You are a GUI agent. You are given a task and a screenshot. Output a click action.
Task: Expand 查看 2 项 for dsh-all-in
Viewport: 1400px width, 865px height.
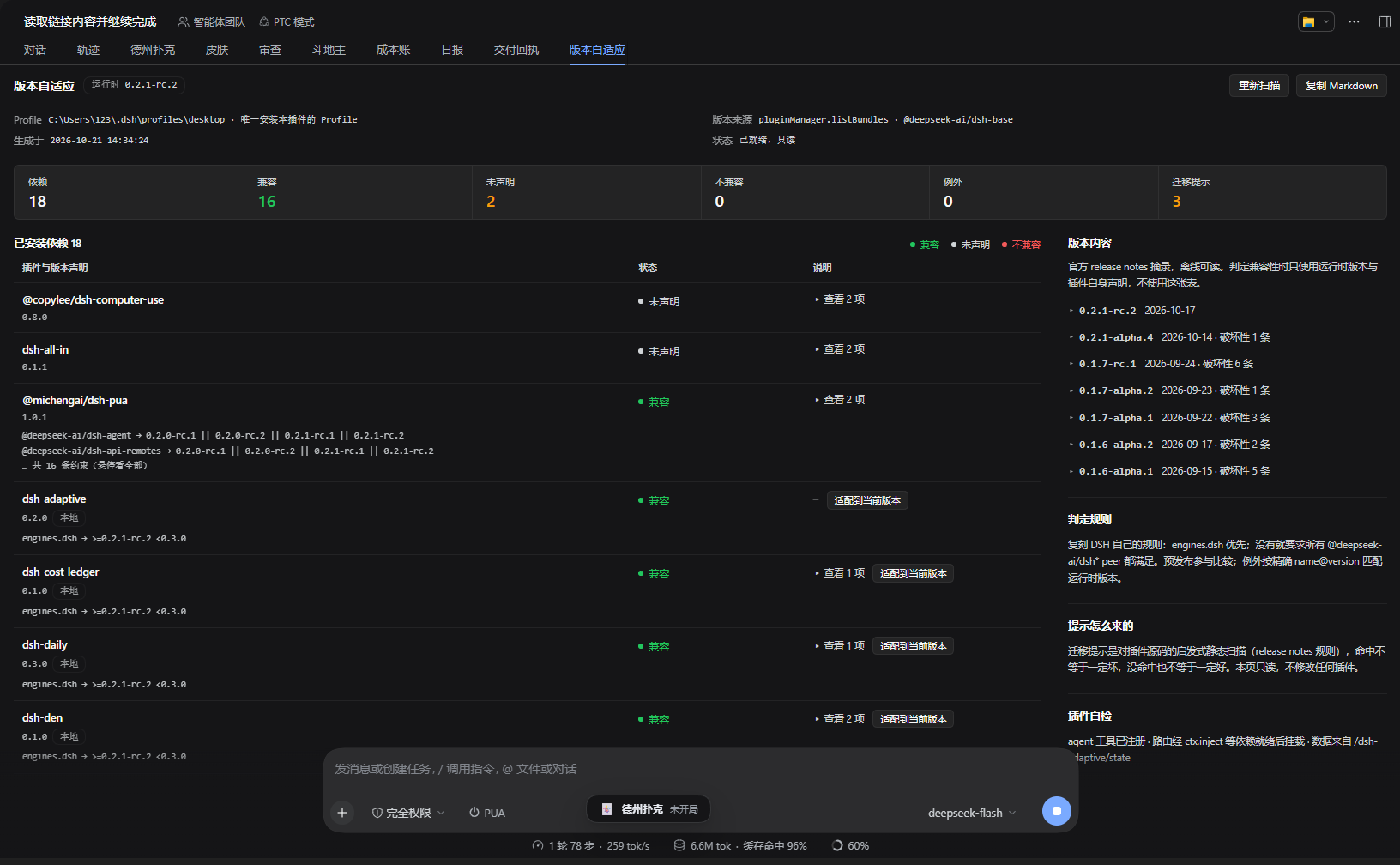tap(839, 349)
